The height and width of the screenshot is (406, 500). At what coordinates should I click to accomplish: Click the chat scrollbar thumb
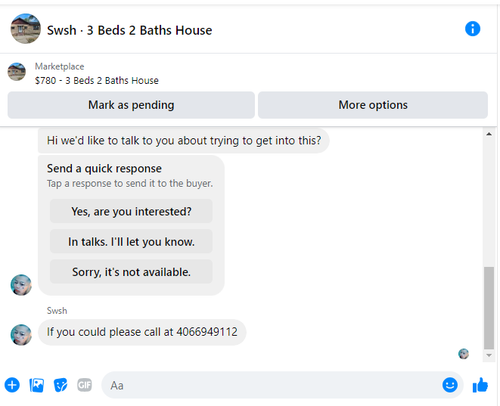489,307
